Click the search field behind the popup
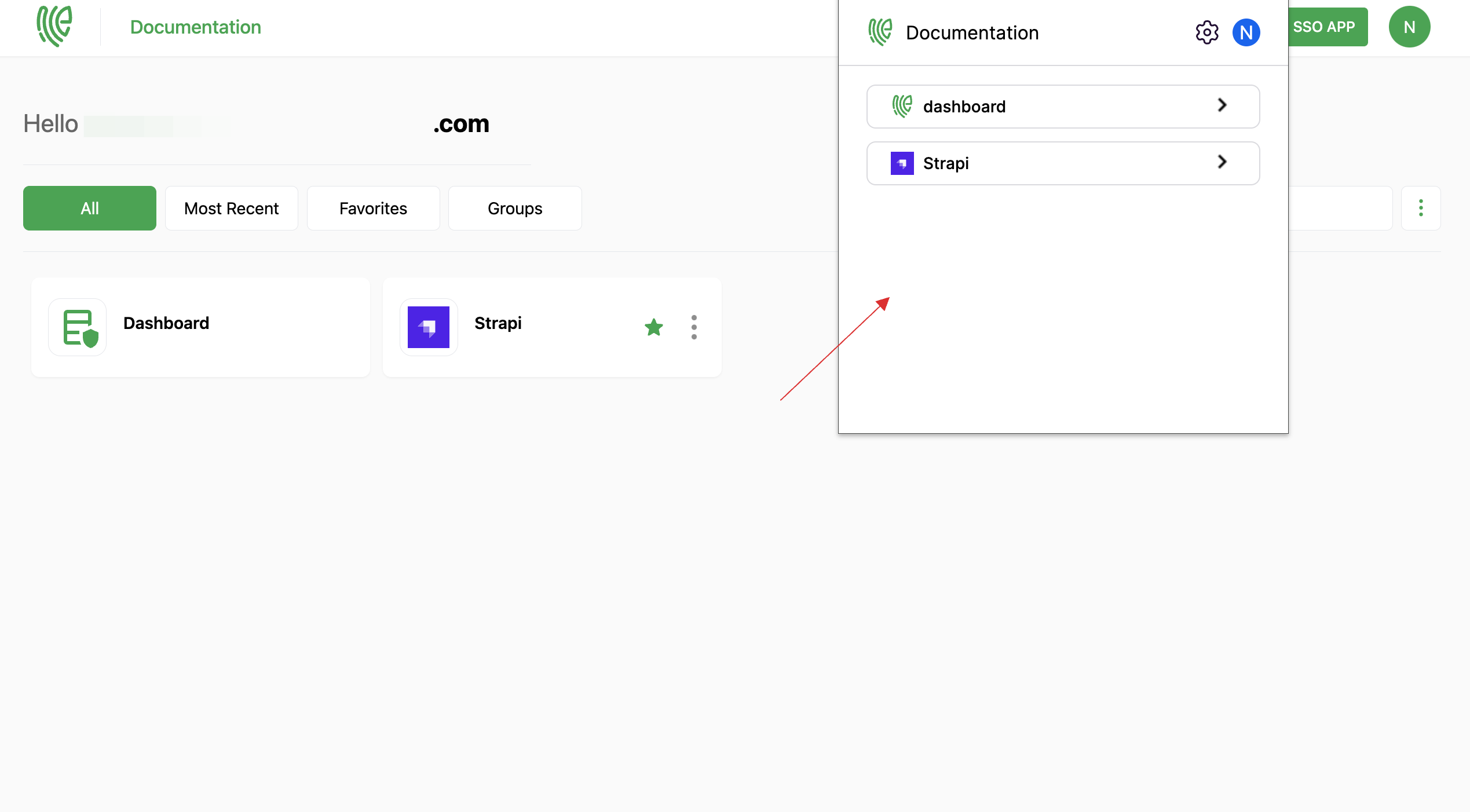 (1340, 208)
